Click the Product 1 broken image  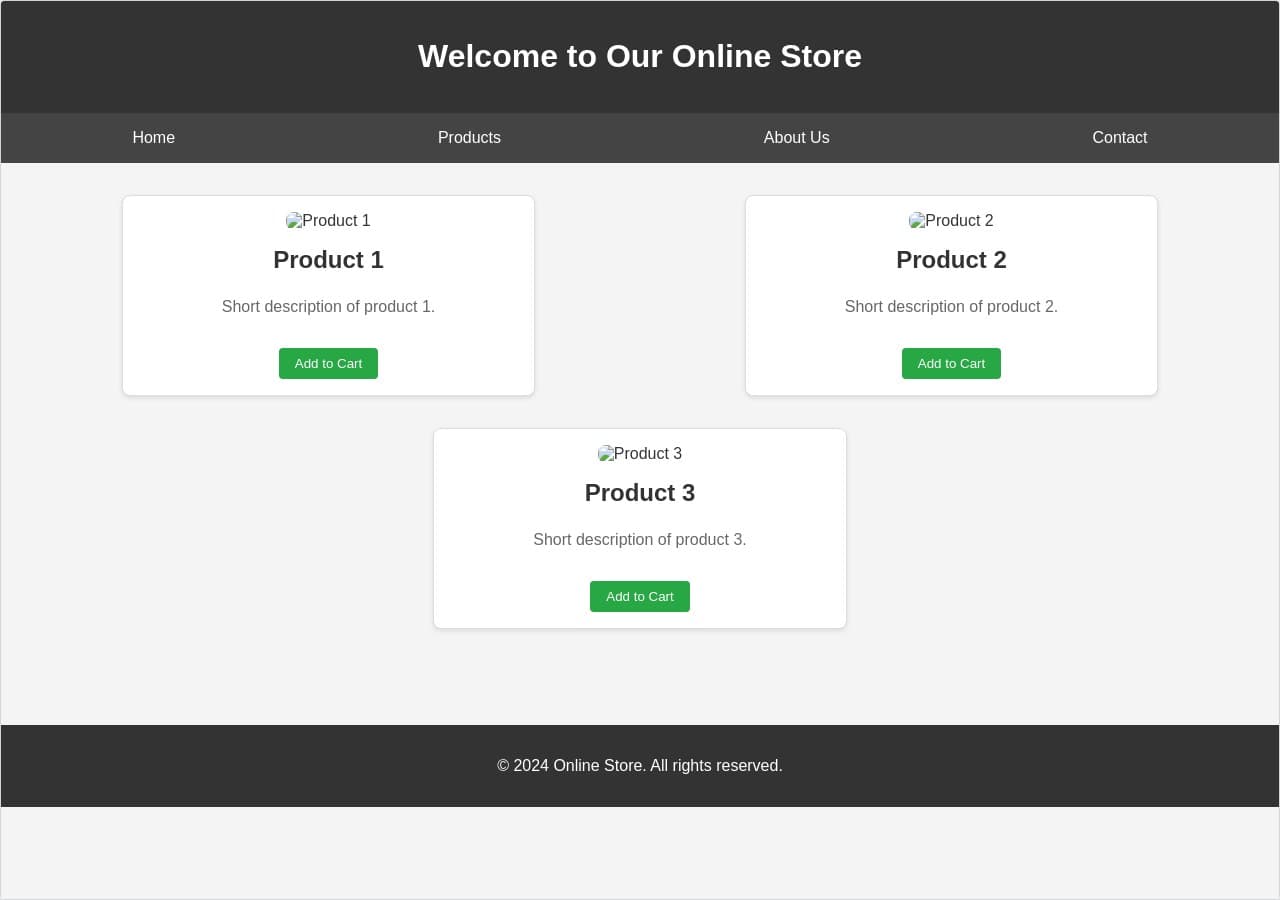[328, 221]
